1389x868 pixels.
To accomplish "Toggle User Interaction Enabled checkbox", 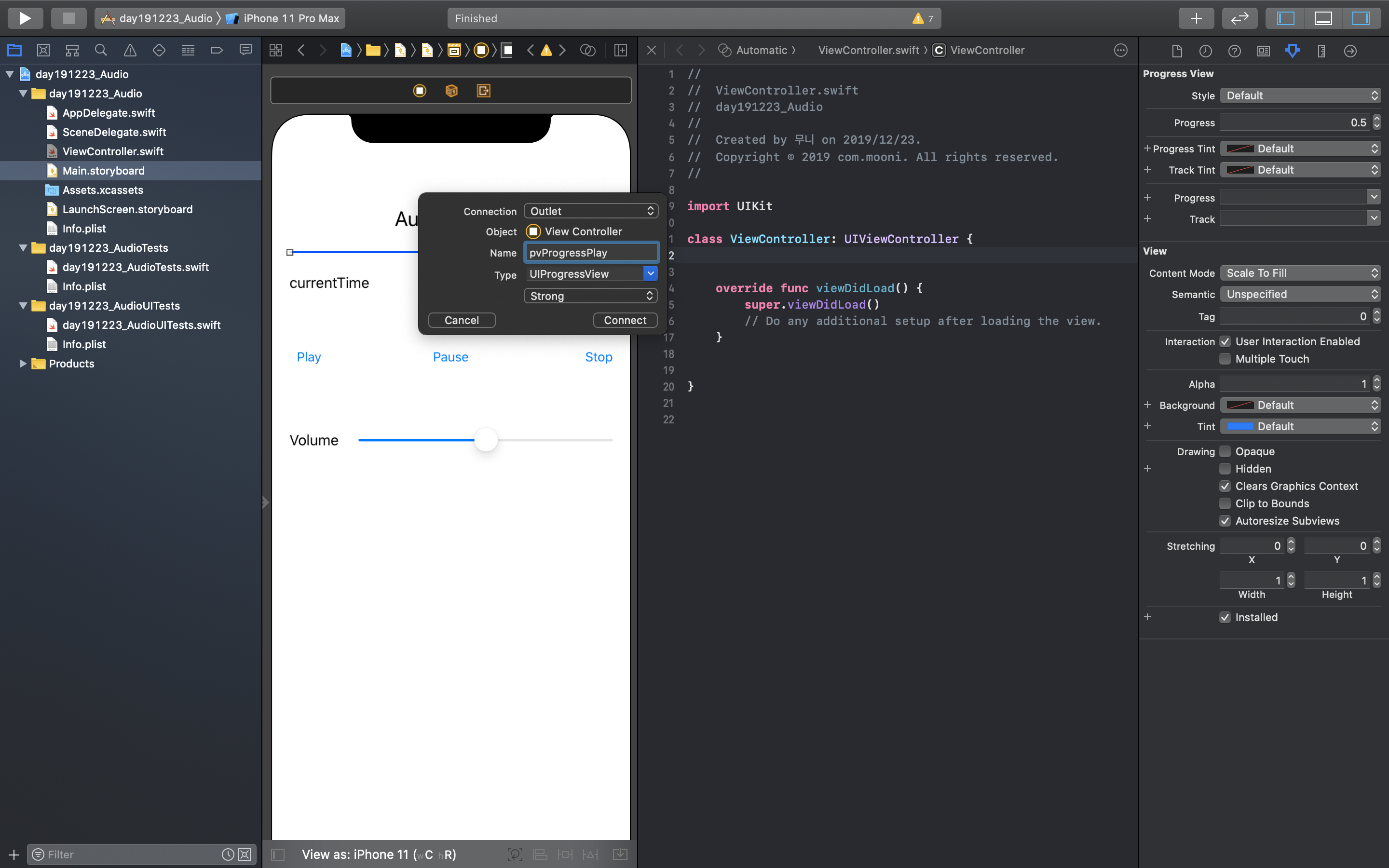I will coord(1225,341).
